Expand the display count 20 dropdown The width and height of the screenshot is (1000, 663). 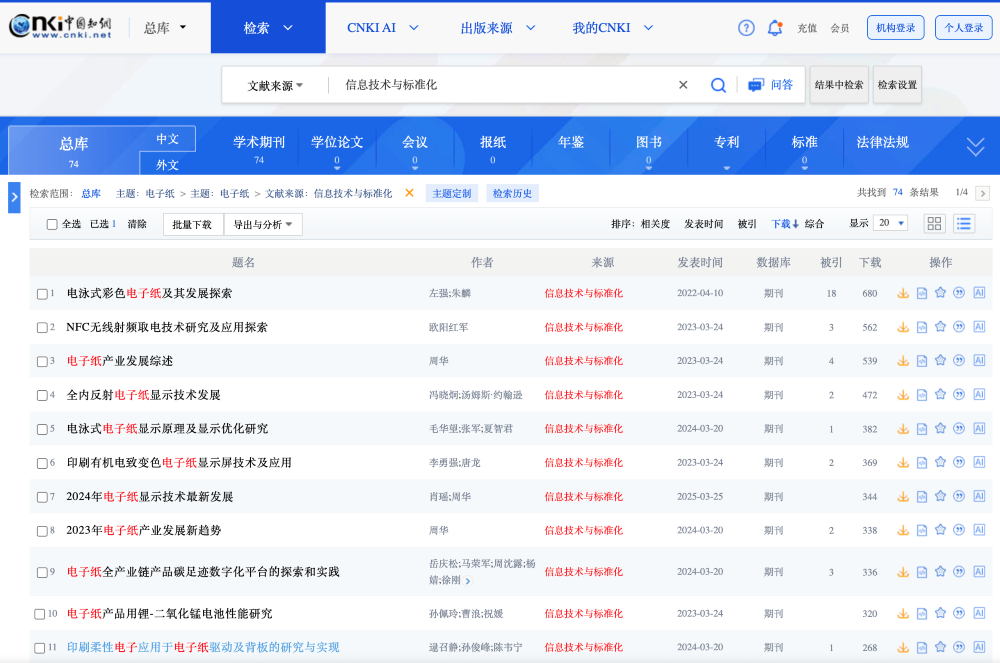coord(889,224)
